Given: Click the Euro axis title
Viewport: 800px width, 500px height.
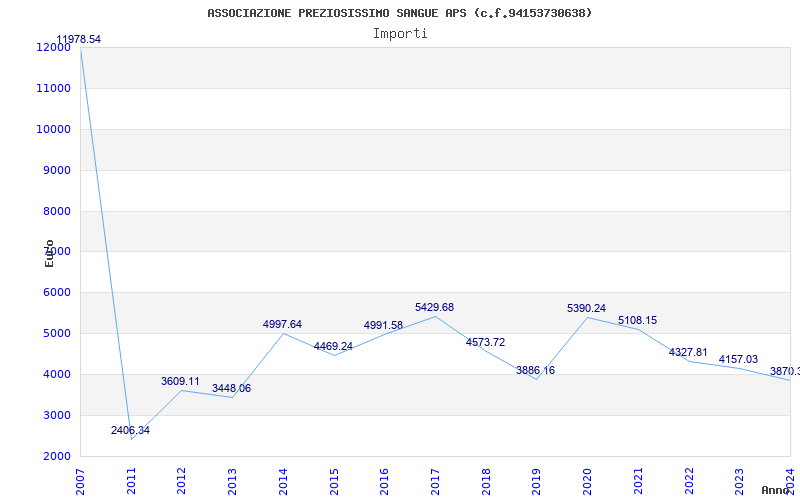Looking at the screenshot, I should 49,253.
